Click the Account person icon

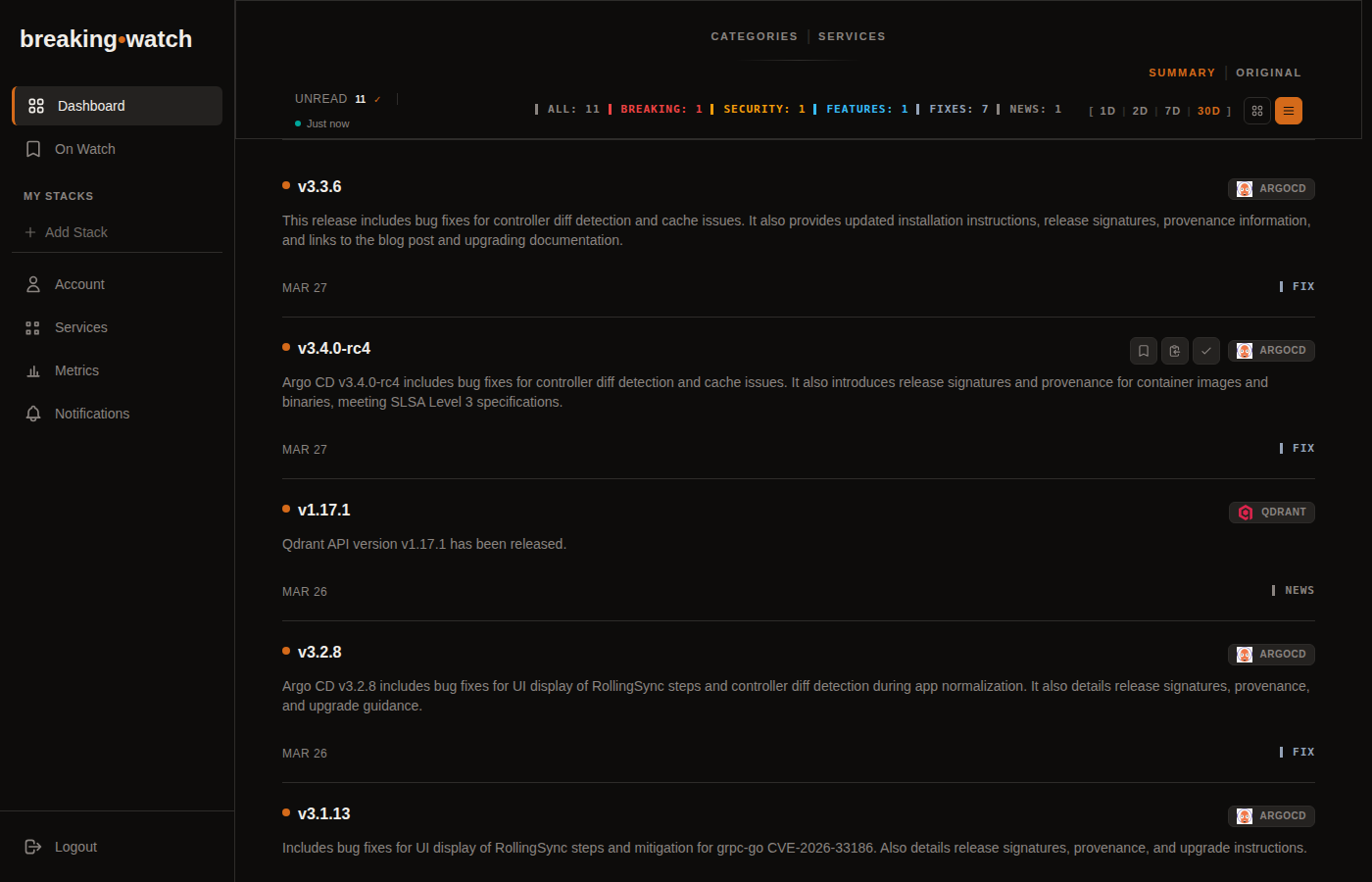tap(33, 284)
